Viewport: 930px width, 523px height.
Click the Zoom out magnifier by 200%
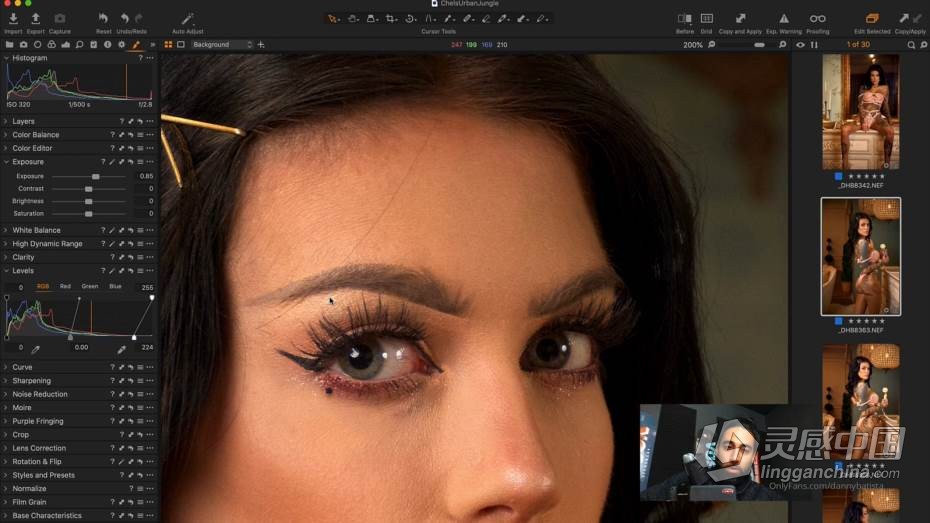pyautogui.click(x=712, y=44)
